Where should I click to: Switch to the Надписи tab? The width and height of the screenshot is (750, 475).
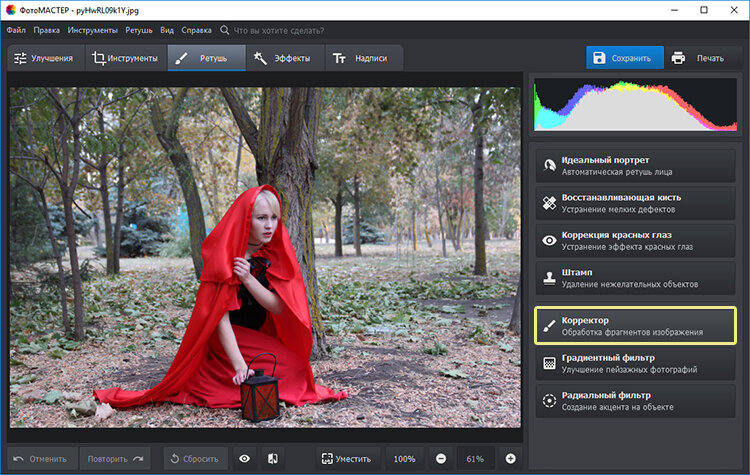pyautogui.click(x=364, y=58)
